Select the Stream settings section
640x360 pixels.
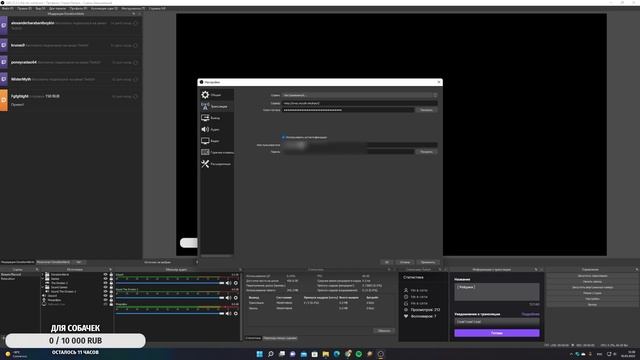[x=217, y=106]
